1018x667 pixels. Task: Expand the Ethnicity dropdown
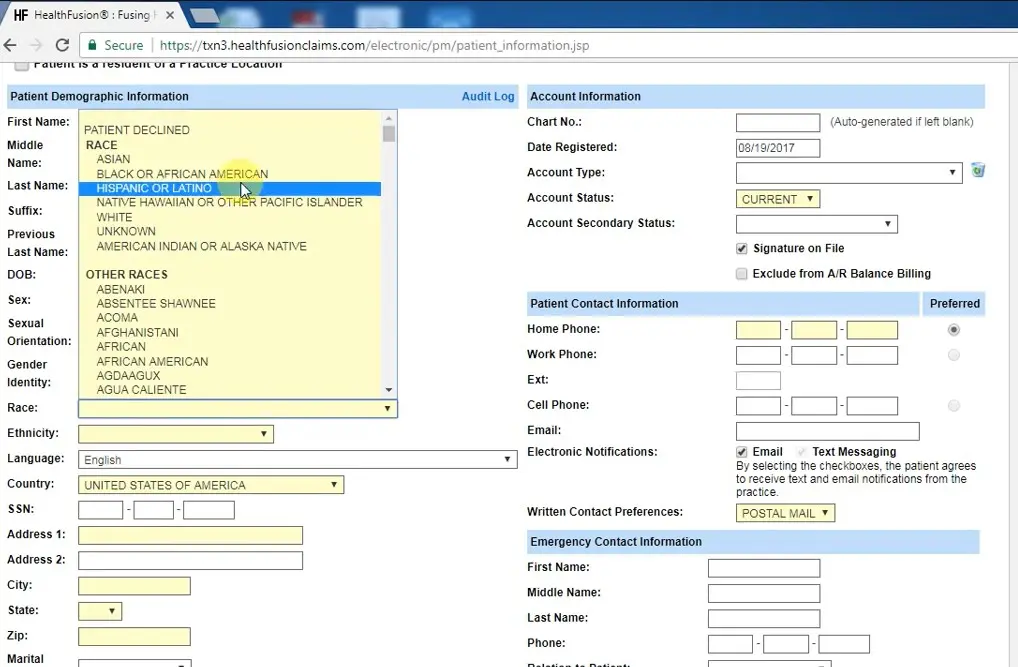[175, 434]
